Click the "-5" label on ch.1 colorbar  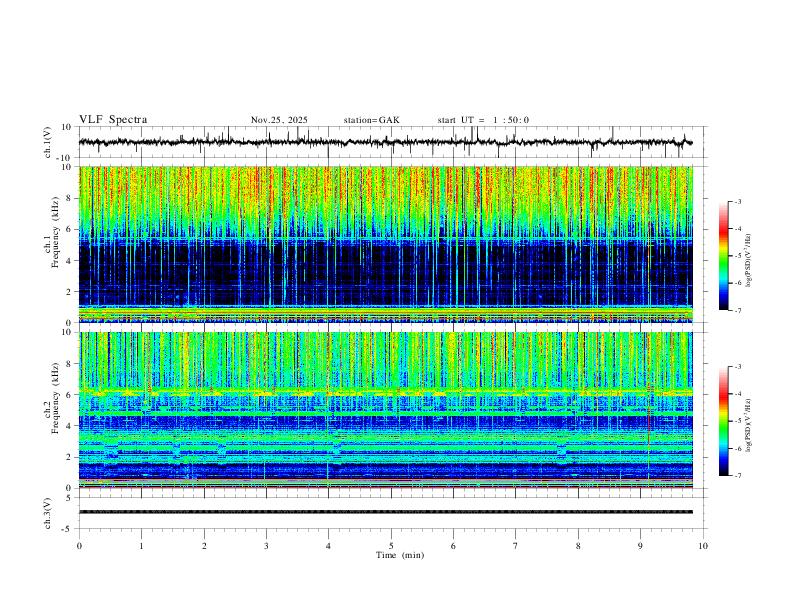(x=738, y=256)
